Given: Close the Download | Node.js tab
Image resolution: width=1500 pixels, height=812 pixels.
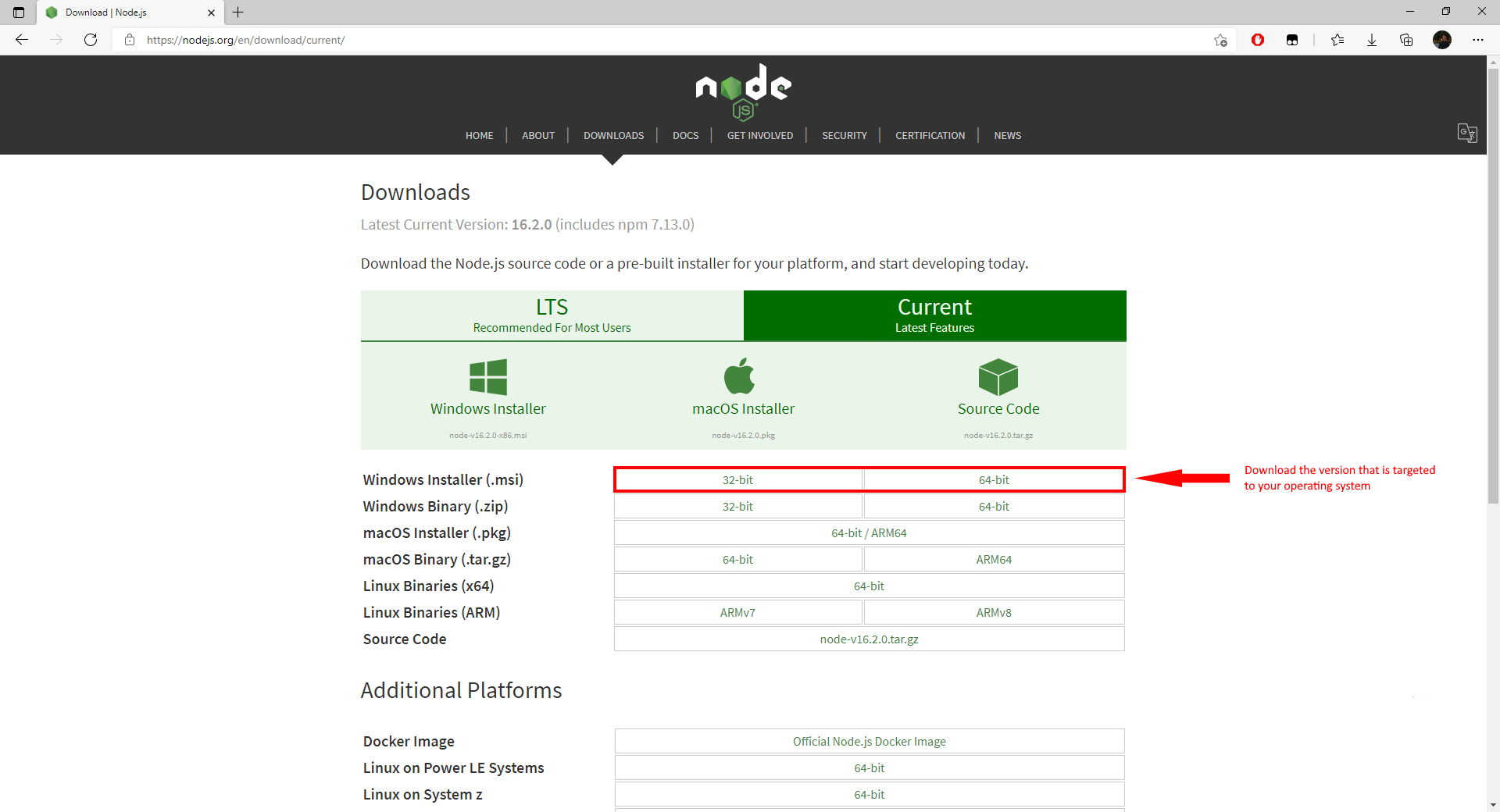Looking at the screenshot, I should pos(211,12).
